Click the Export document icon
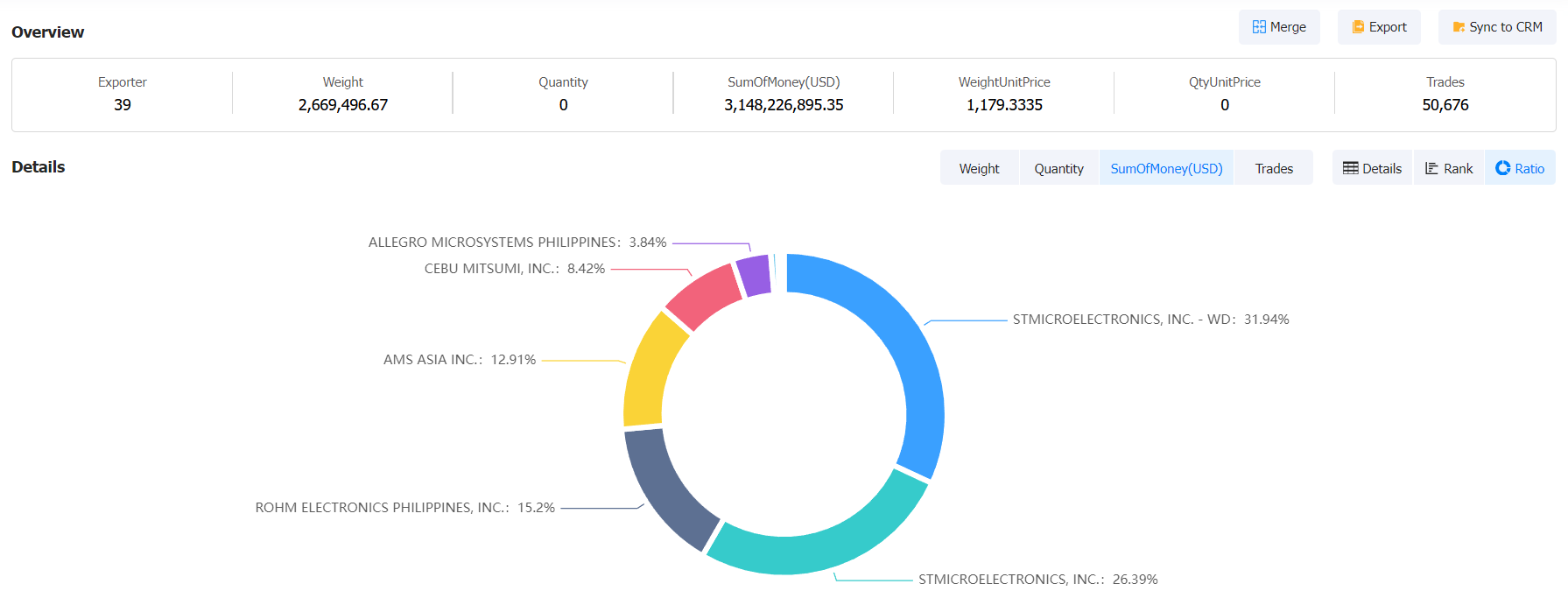 coord(1358,27)
